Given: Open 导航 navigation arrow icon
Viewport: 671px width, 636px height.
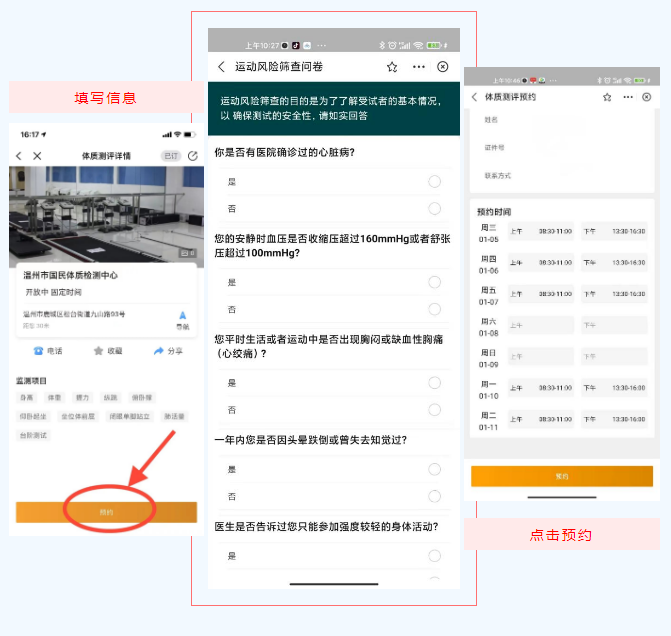Looking at the screenshot, I should 182,316.
